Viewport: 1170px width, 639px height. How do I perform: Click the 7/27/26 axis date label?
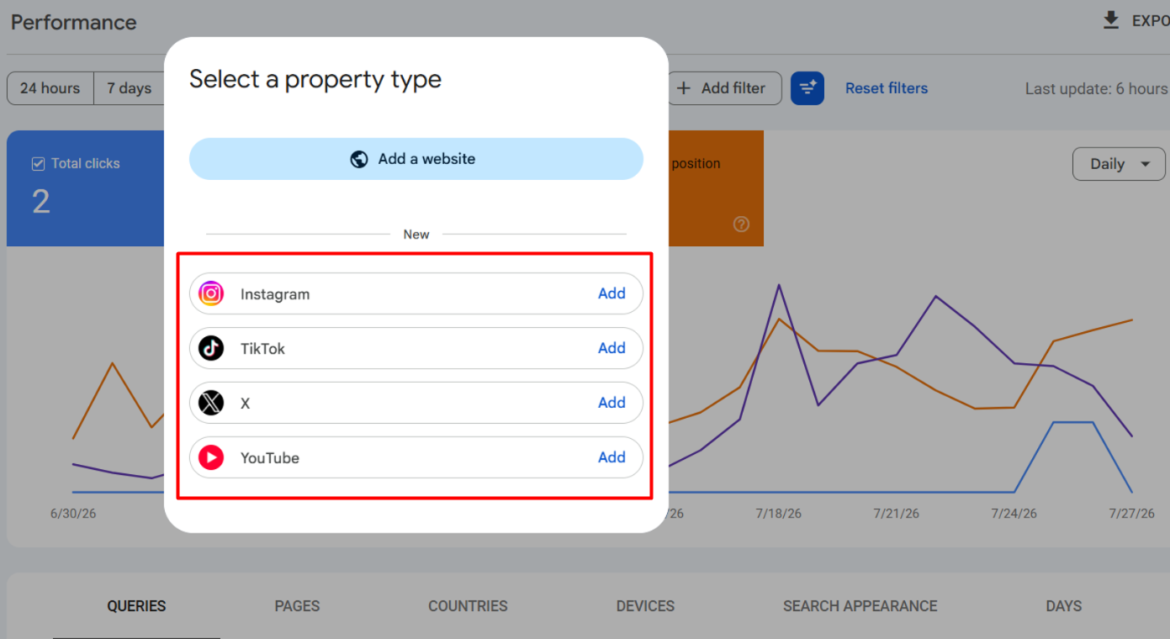pyautogui.click(x=1131, y=514)
